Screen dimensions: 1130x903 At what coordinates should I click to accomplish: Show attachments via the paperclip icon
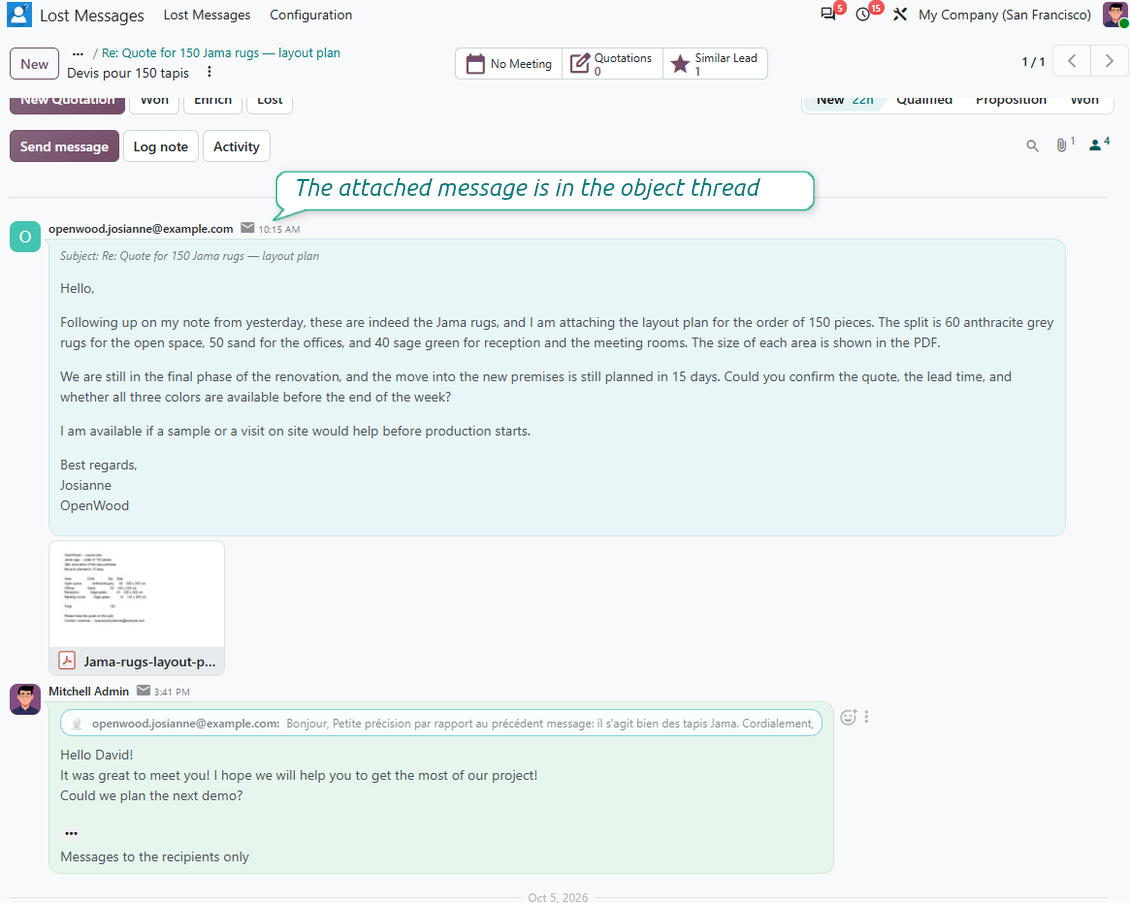point(1063,146)
